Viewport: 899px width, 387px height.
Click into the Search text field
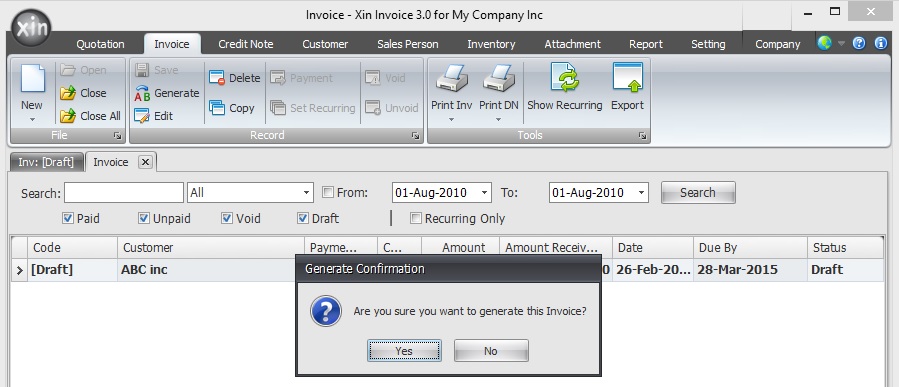pyautogui.click(x=124, y=193)
